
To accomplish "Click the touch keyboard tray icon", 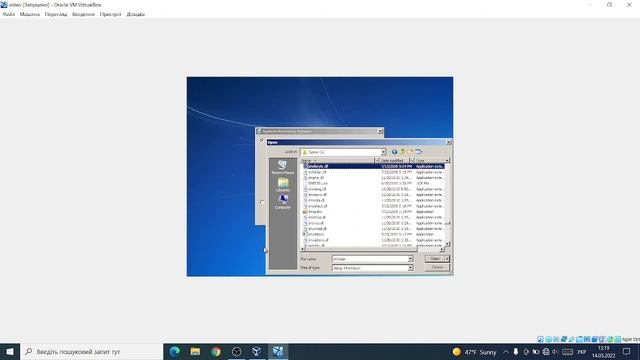I will (x=567, y=352).
